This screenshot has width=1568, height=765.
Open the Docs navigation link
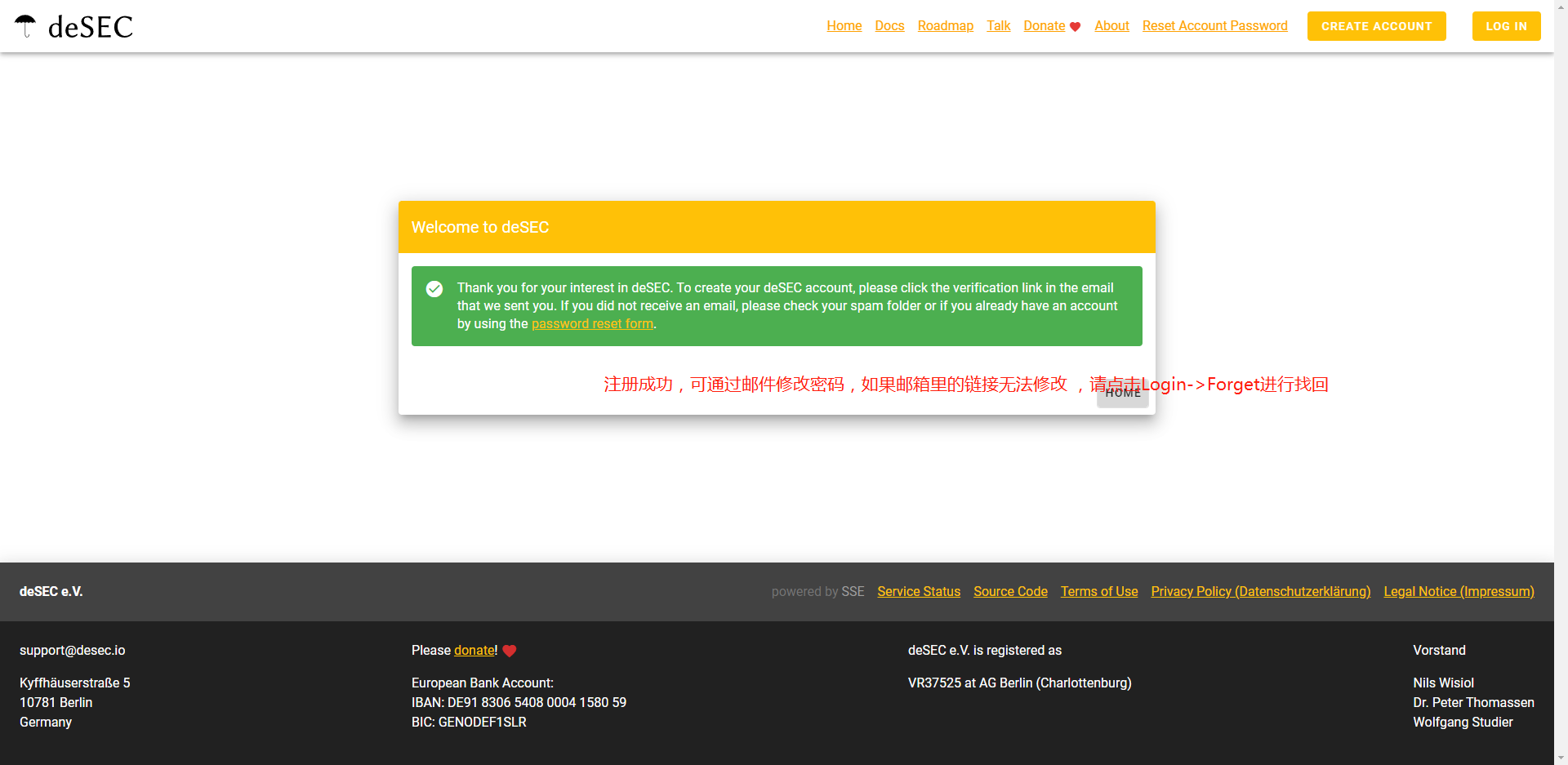(889, 26)
